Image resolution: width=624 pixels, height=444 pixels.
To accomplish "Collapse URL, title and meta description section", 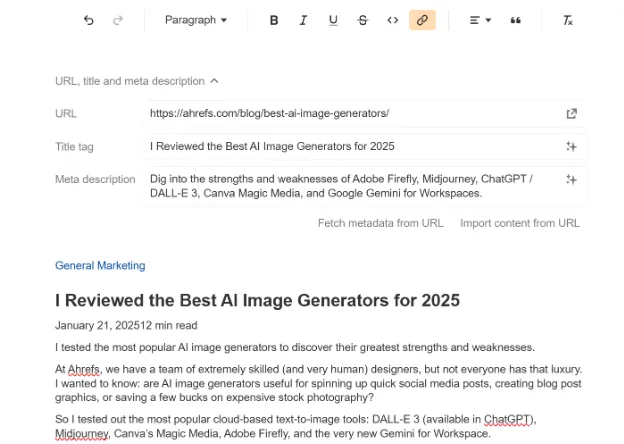I will coord(137,81).
